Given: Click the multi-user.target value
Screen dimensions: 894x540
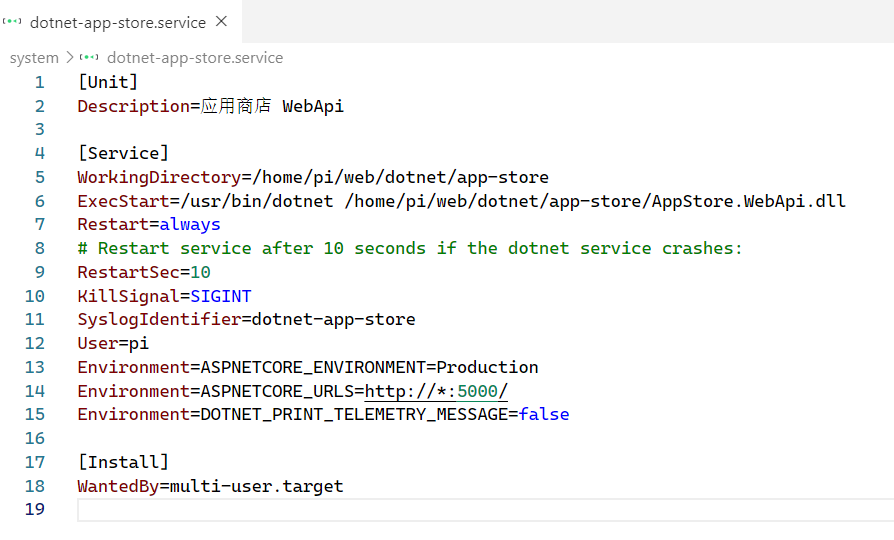Looking at the screenshot, I should pyautogui.click(x=256, y=486).
